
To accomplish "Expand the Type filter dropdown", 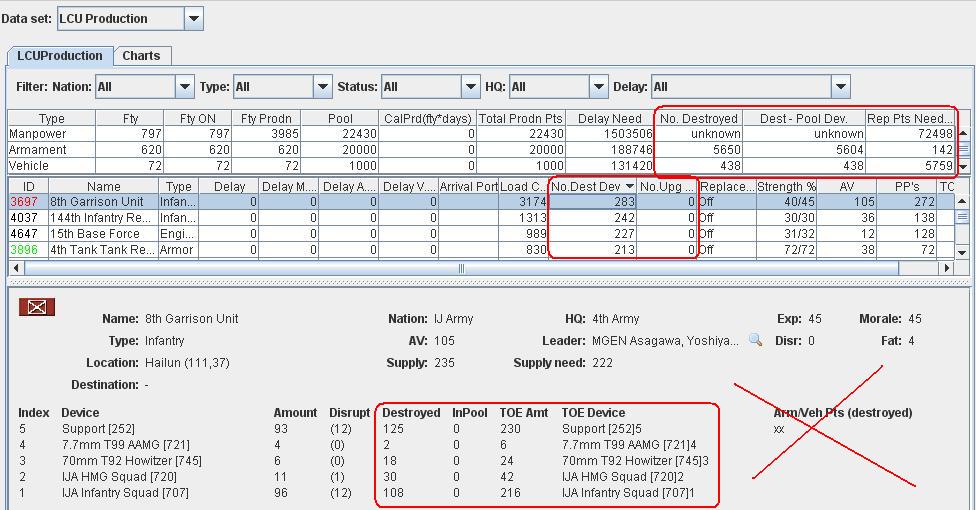I will click(322, 87).
